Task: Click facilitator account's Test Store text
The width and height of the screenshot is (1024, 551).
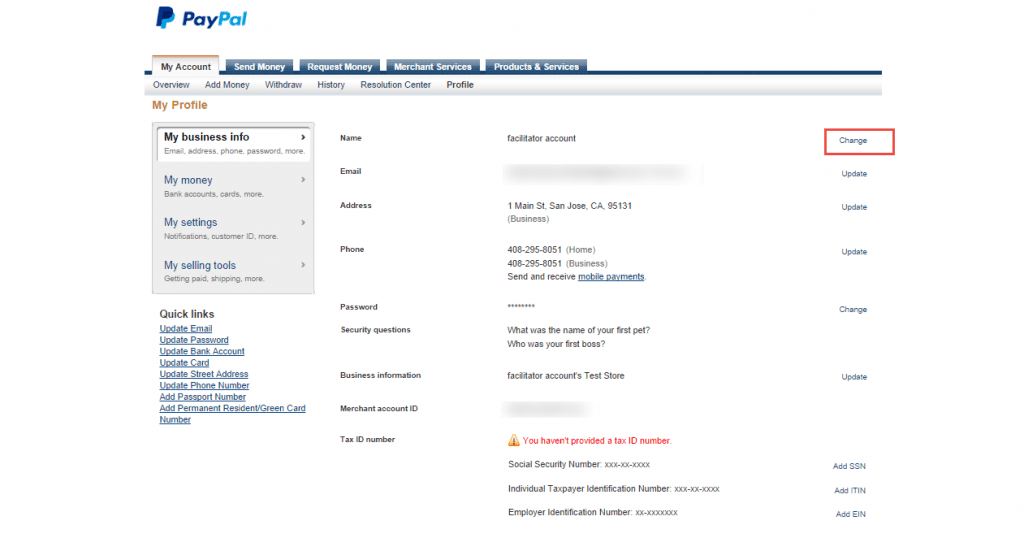Action: click(566, 376)
